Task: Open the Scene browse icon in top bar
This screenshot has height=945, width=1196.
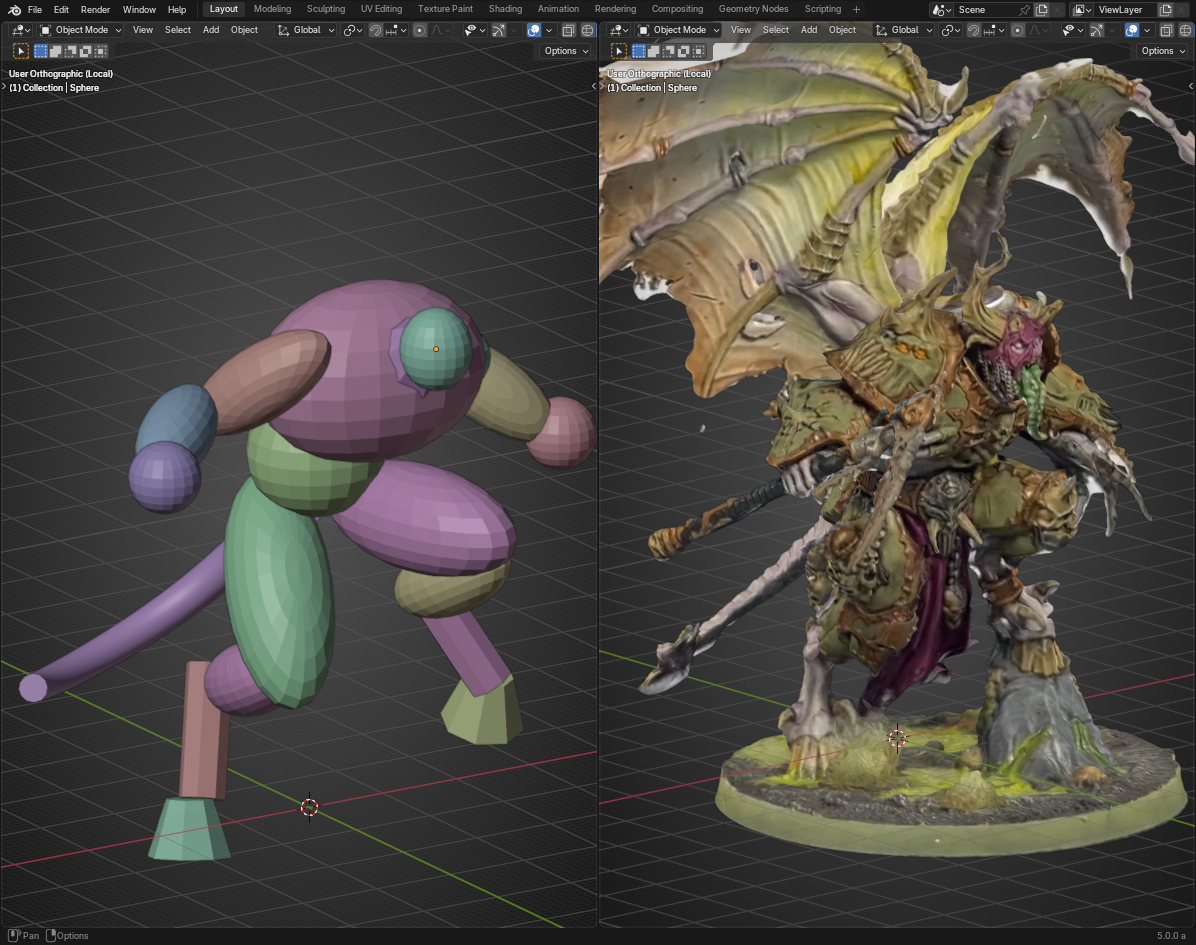Action: click(942, 10)
